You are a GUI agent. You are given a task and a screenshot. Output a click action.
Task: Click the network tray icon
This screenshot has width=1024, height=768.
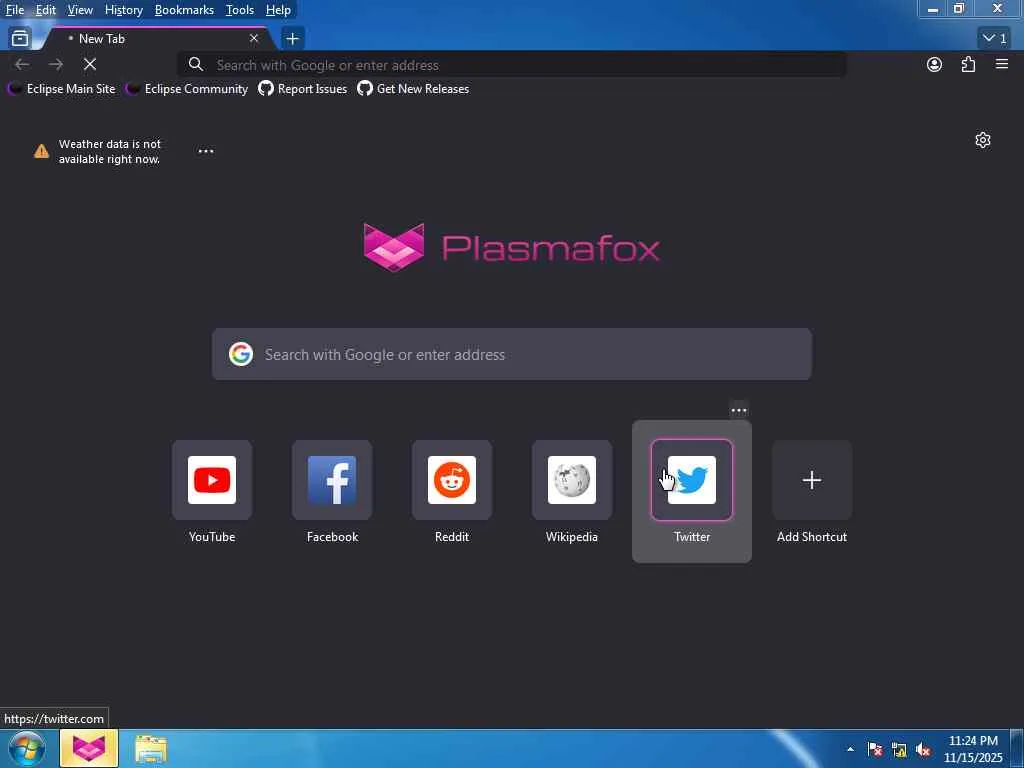click(899, 750)
